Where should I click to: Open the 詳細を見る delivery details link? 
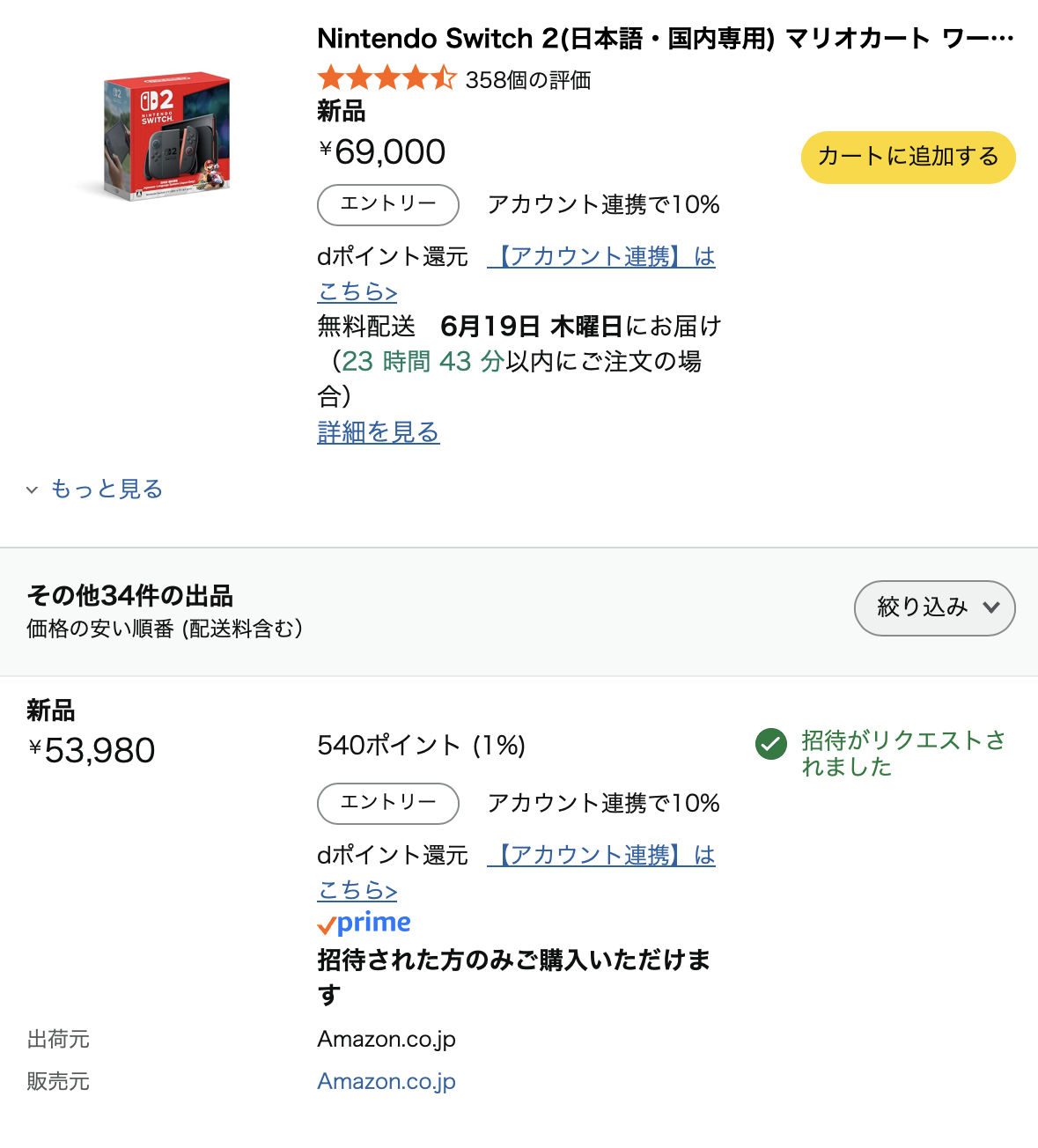378,432
